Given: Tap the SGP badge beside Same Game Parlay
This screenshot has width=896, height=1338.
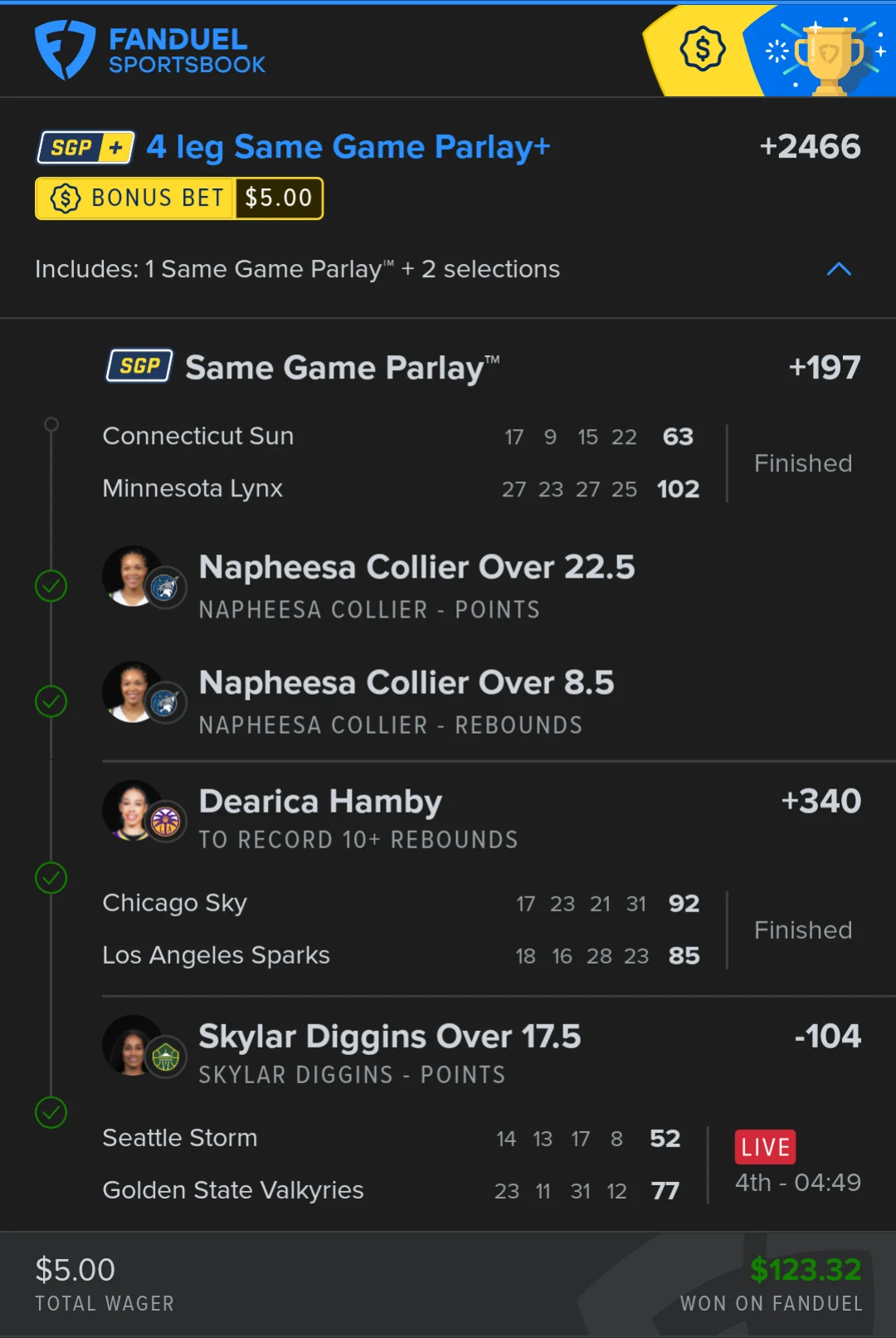Looking at the screenshot, I should point(139,365).
